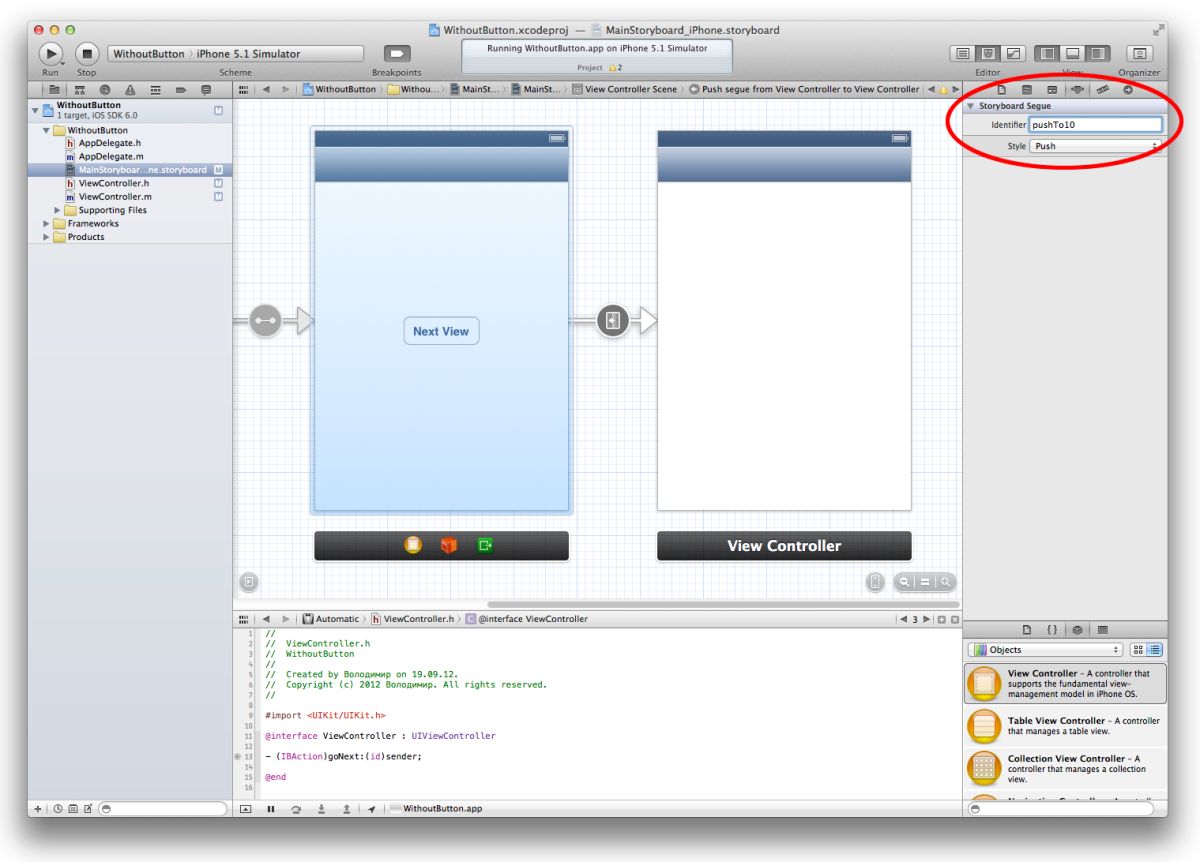The height and width of the screenshot is (862, 1200).
Task: Click the step over debug button
Action: coord(296,809)
